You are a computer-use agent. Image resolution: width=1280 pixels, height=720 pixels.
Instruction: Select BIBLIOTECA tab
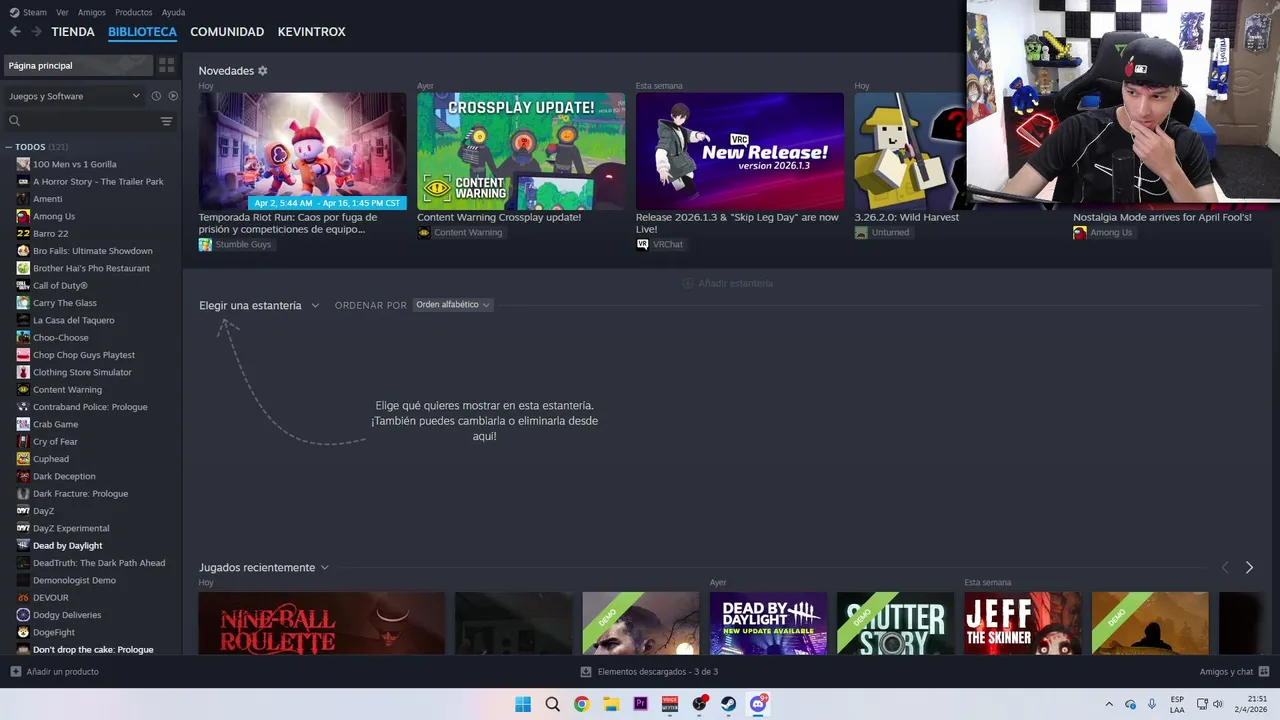[142, 32]
